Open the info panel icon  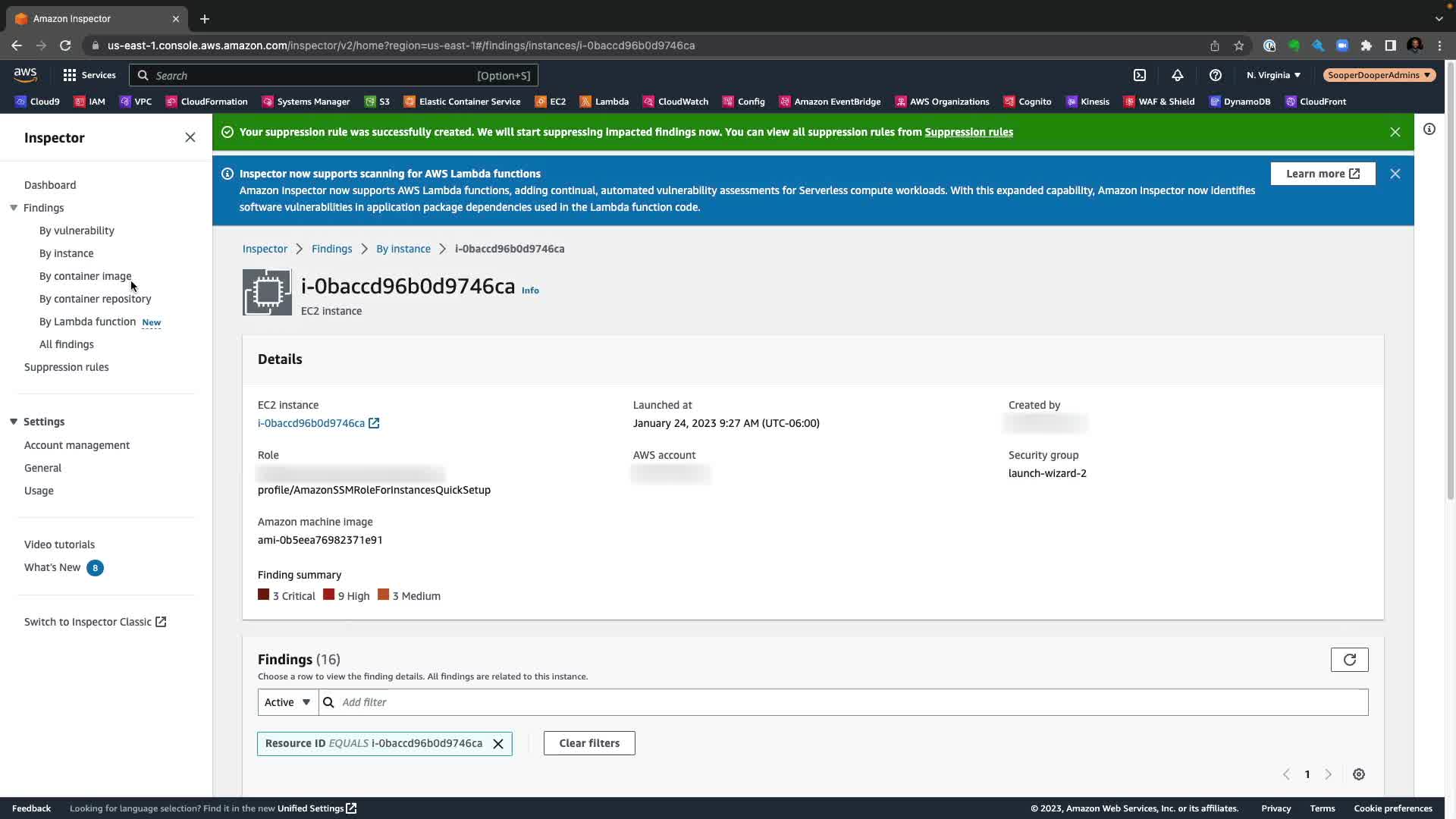(1429, 129)
